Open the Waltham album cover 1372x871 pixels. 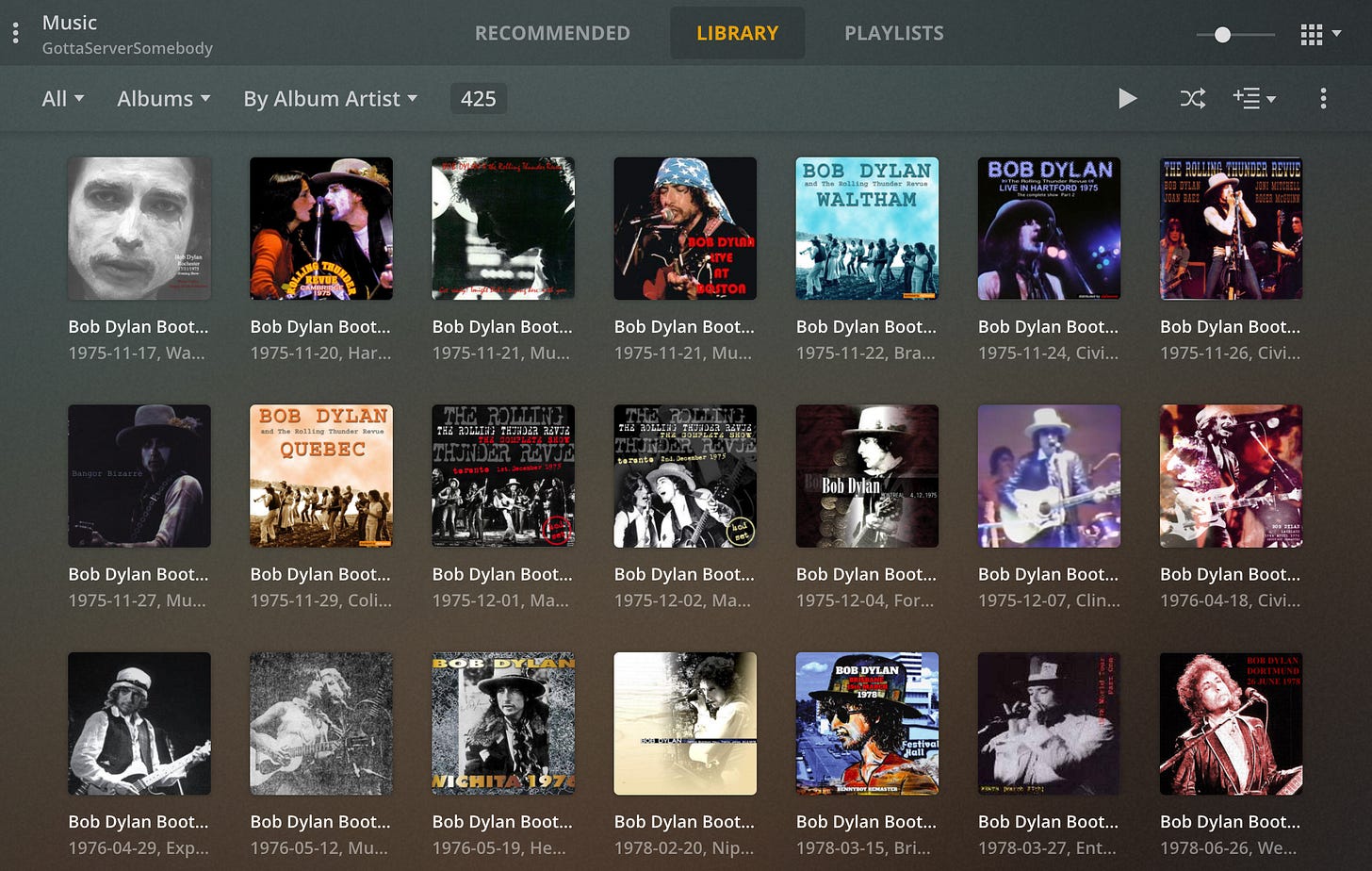(x=867, y=228)
